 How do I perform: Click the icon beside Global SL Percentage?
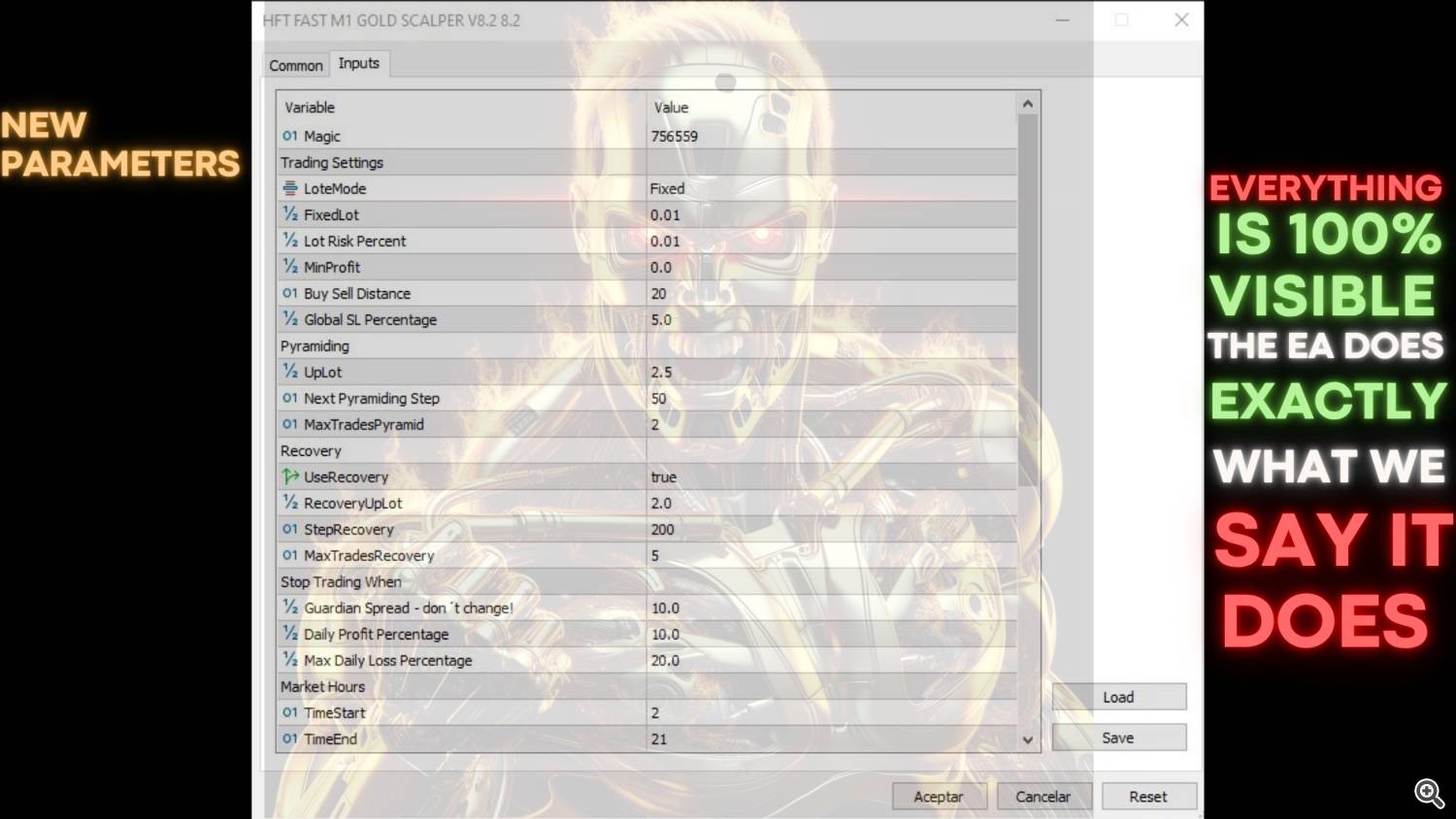click(x=289, y=319)
